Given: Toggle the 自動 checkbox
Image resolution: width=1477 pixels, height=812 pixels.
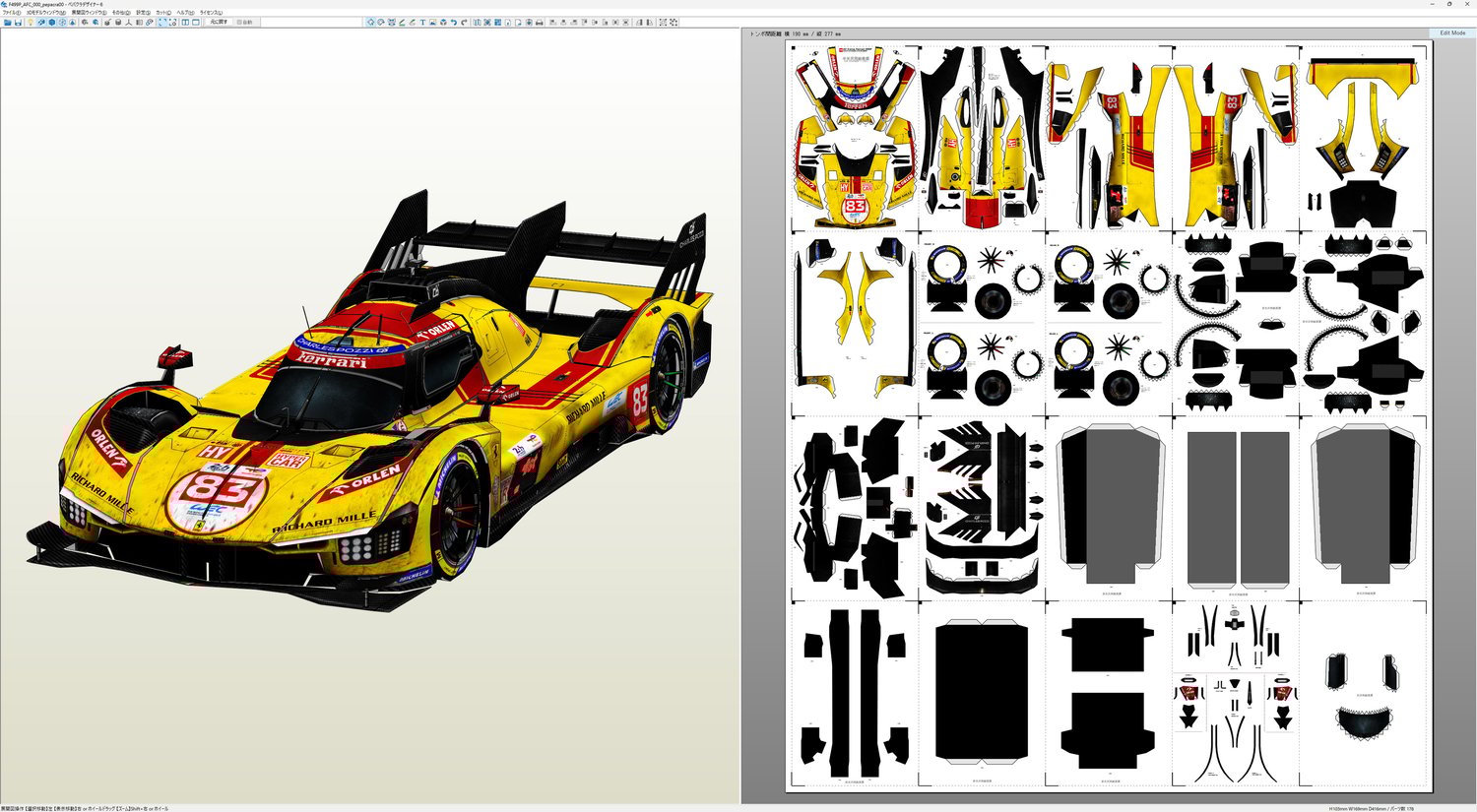Looking at the screenshot, I should click(244, 23).
